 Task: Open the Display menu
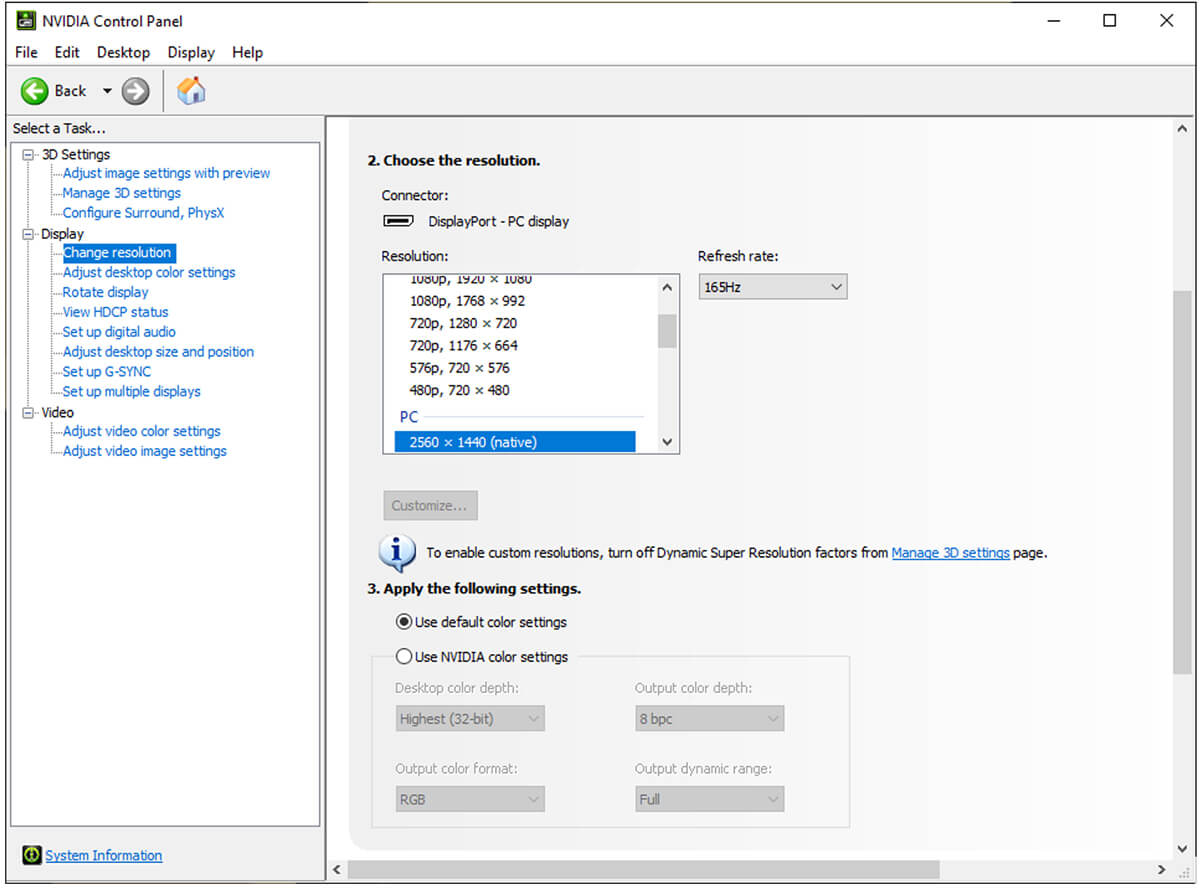[191, 52]
